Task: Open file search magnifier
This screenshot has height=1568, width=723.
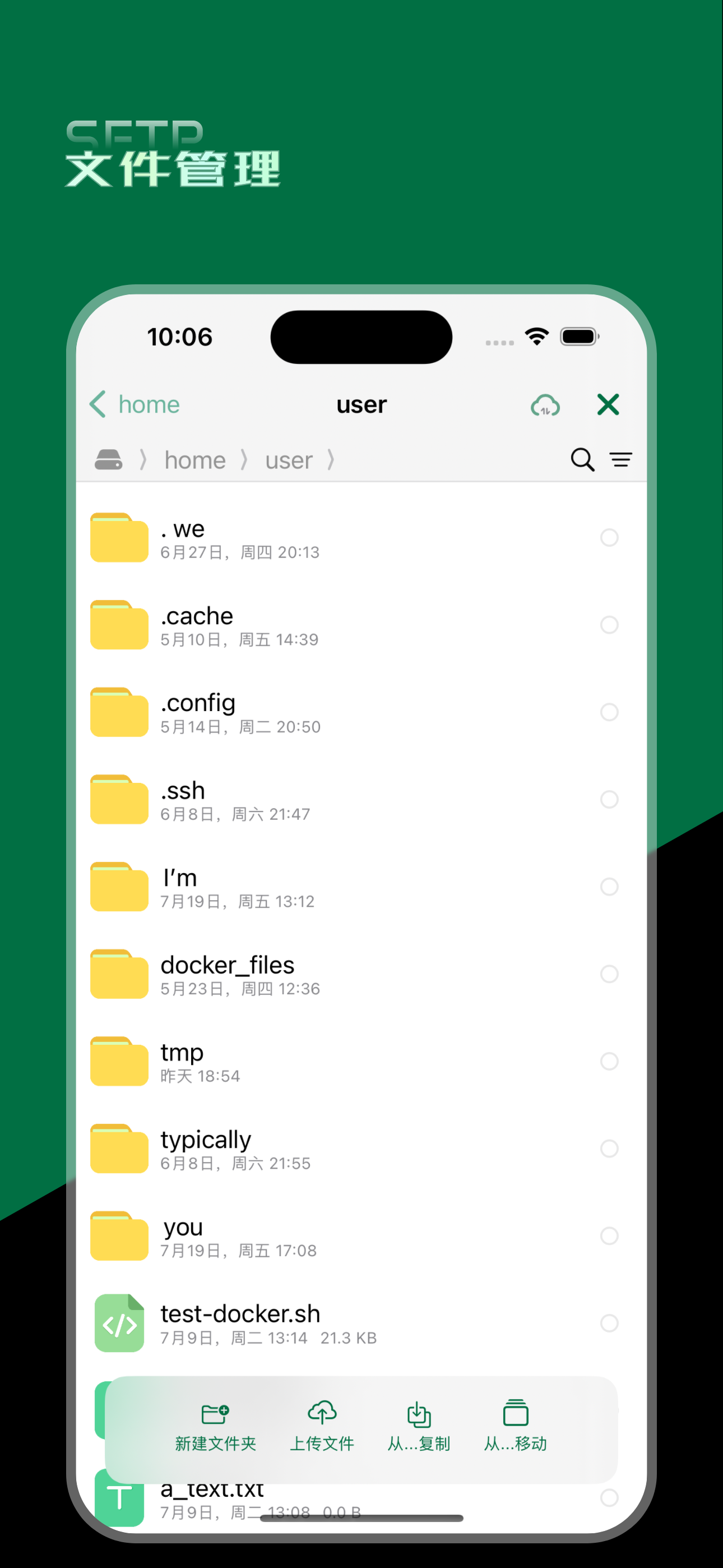Action: pos(582,459)
